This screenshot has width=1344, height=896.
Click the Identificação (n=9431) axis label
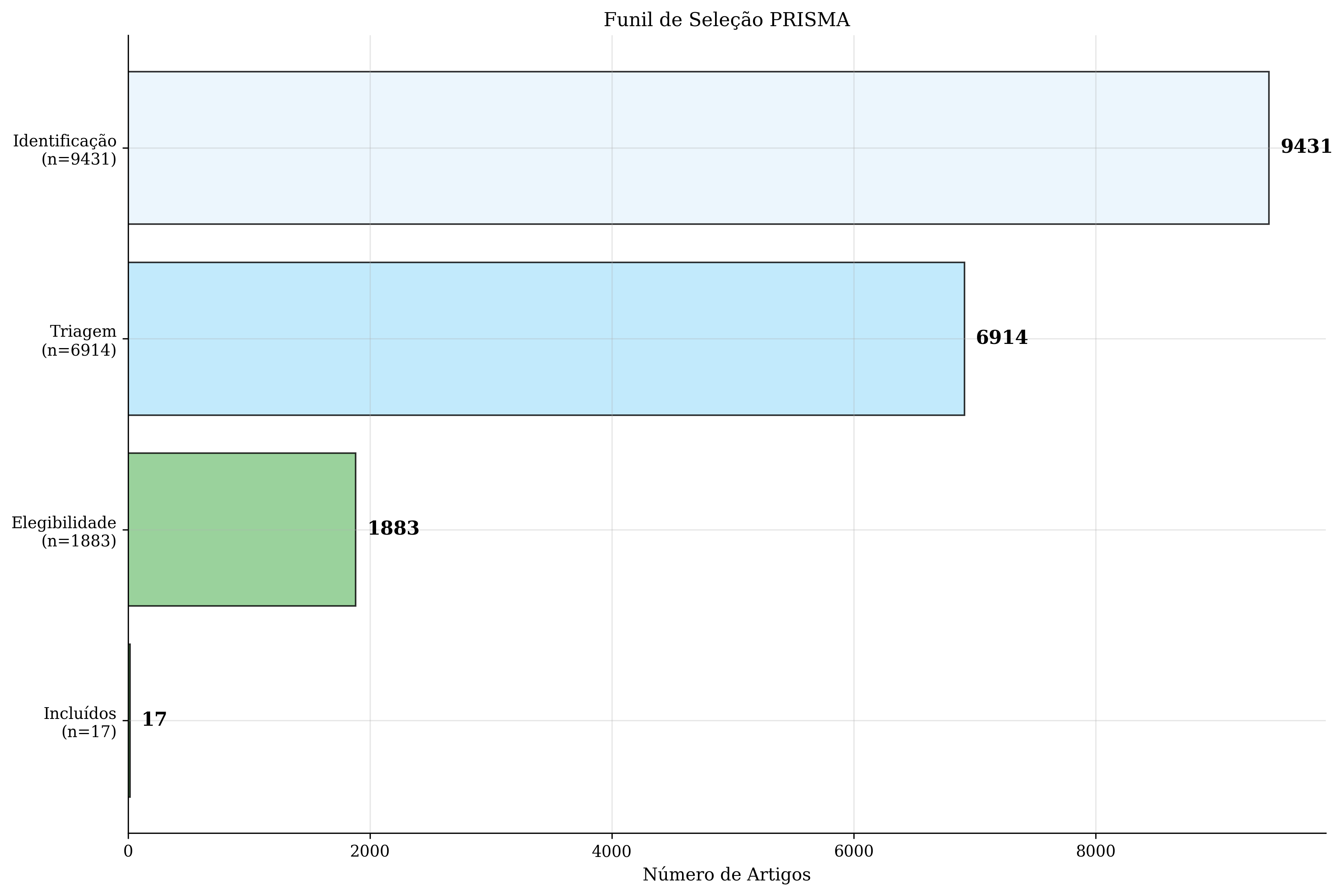(x=64, y=150)
